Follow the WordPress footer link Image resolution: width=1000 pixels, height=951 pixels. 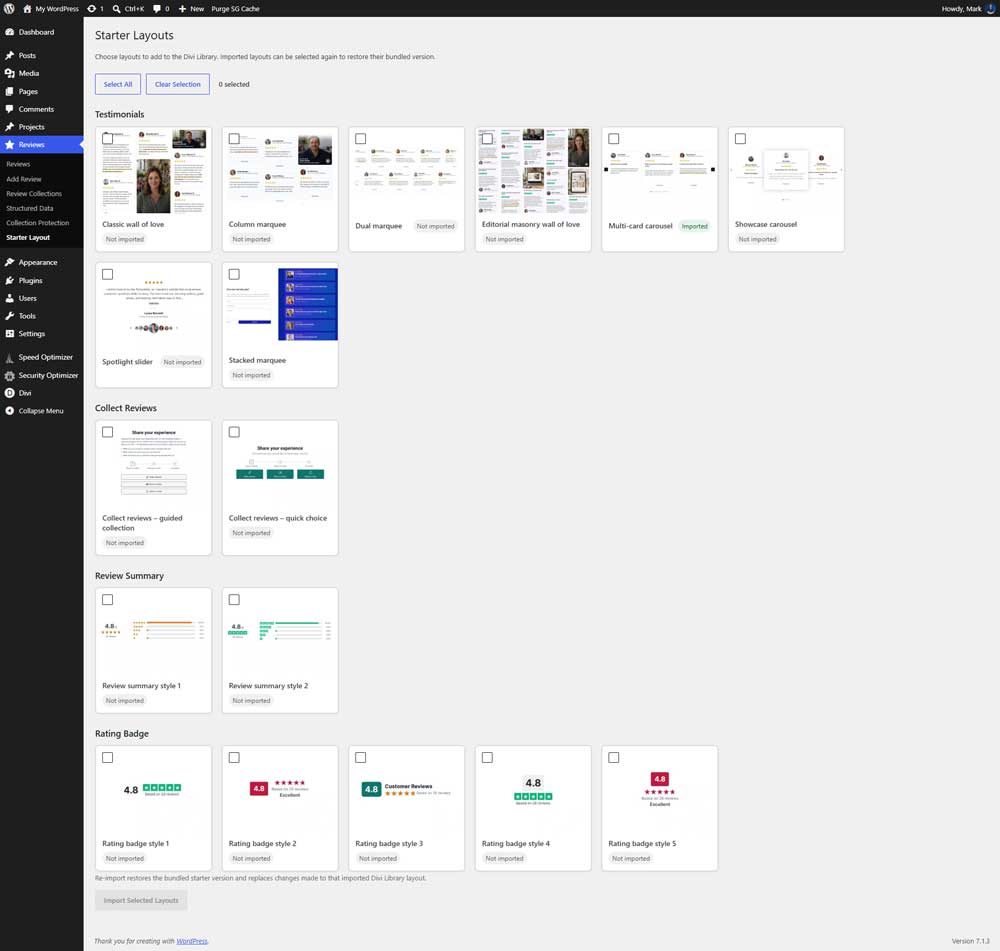click(192, 941)
